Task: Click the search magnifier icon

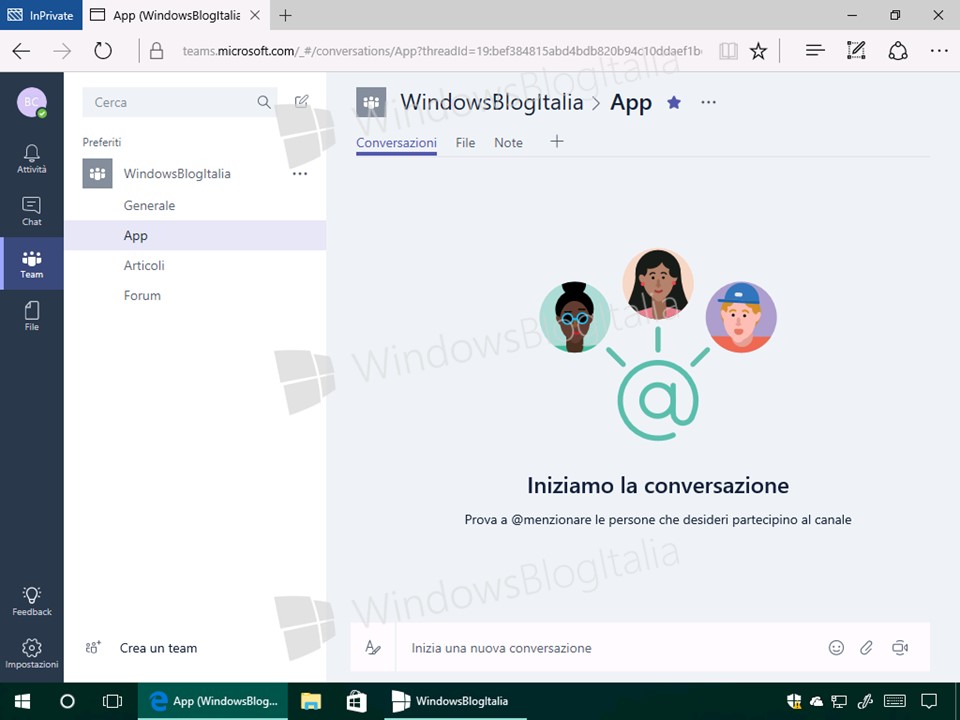Action: click(264, 102)
